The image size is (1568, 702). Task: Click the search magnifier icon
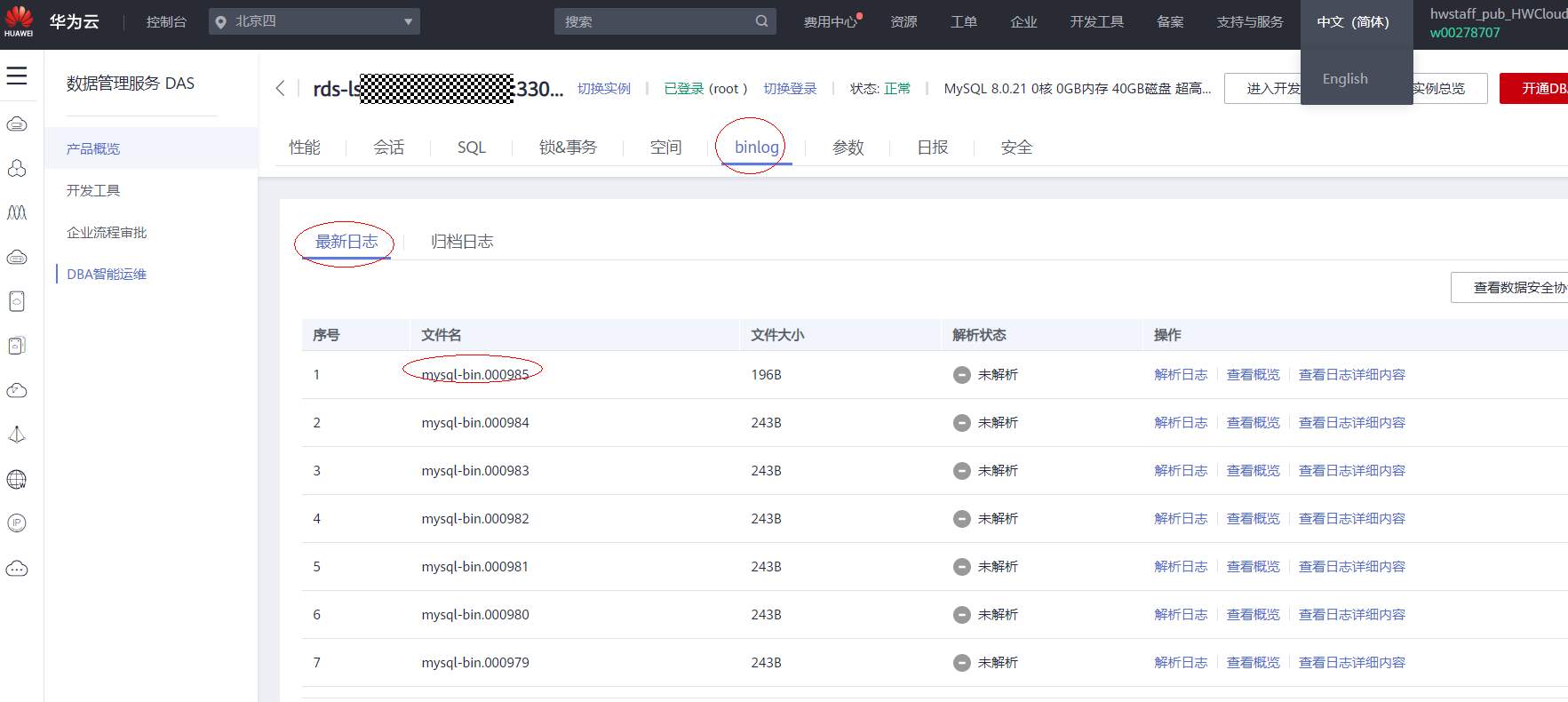761,21
